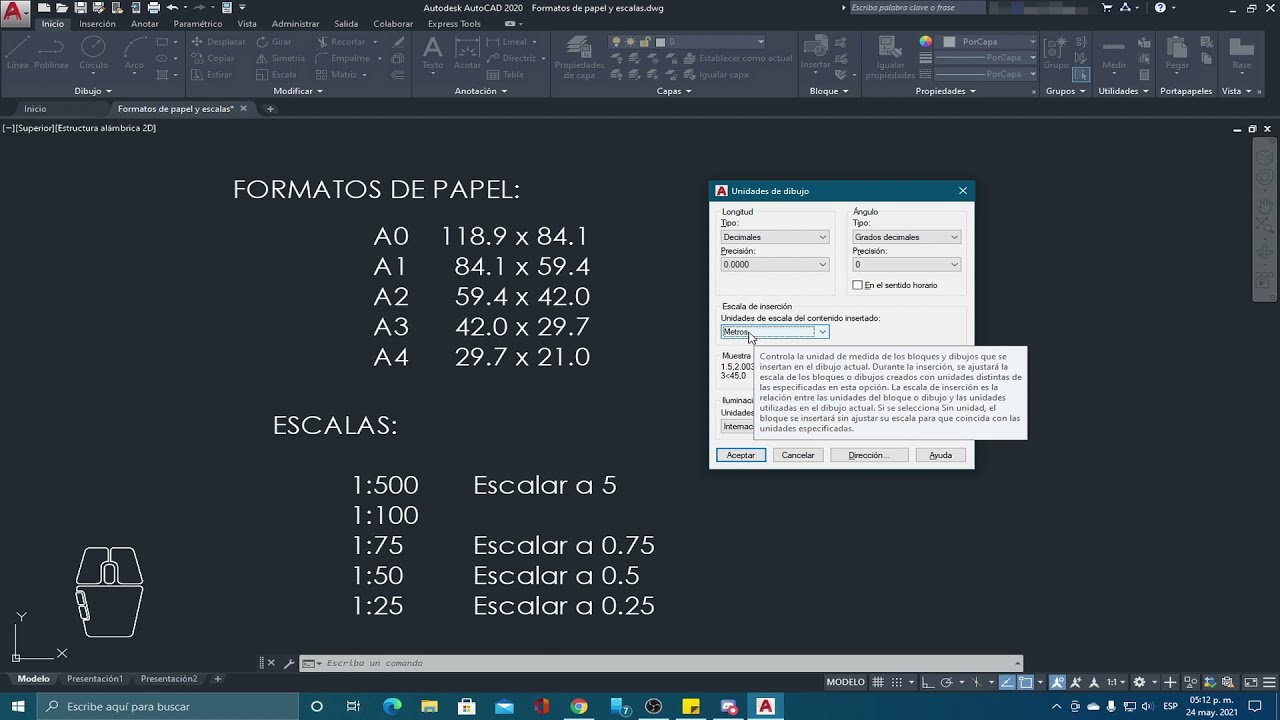
Task: Click Igualar propiedades tool
Action: (889, 56)
